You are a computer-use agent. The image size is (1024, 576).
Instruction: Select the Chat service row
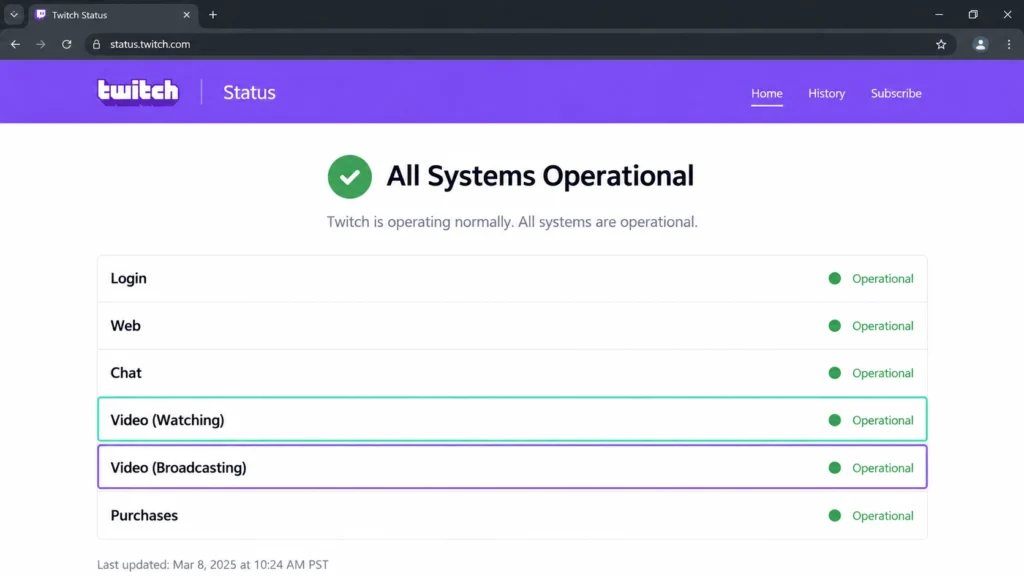[x=512, y=373]
